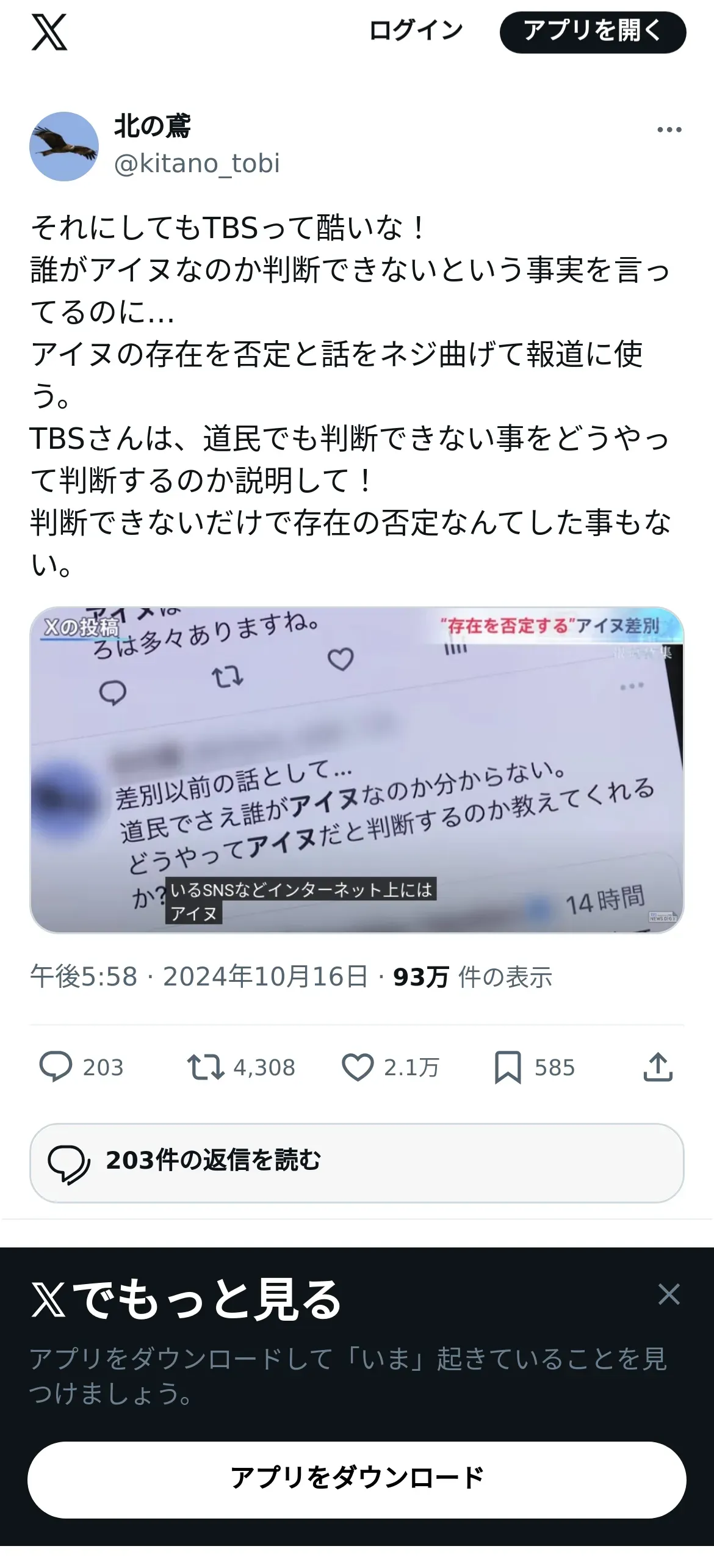Click the 北の鳶 display name

click(153, 127)
